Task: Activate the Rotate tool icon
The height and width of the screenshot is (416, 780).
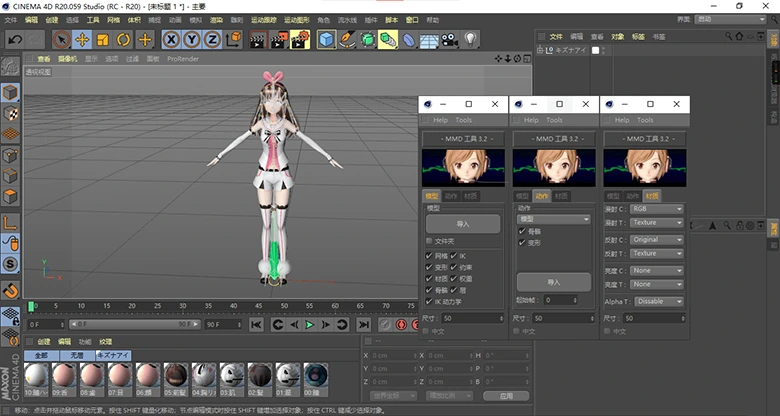Action: pos(123,39)
